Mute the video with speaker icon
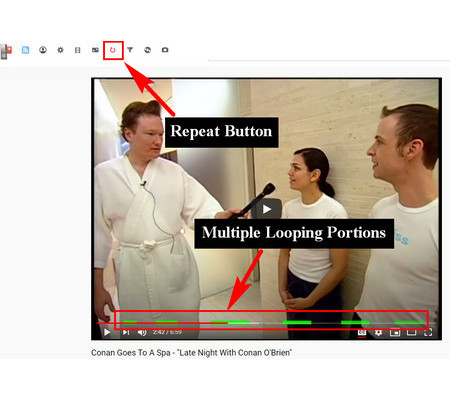Viewport: 450px width, 397px height. (x=142, y=332)
